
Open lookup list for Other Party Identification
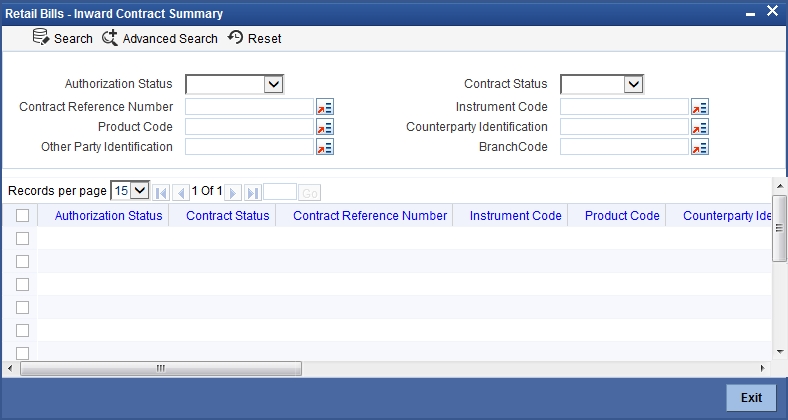click(x=325, y=147)
